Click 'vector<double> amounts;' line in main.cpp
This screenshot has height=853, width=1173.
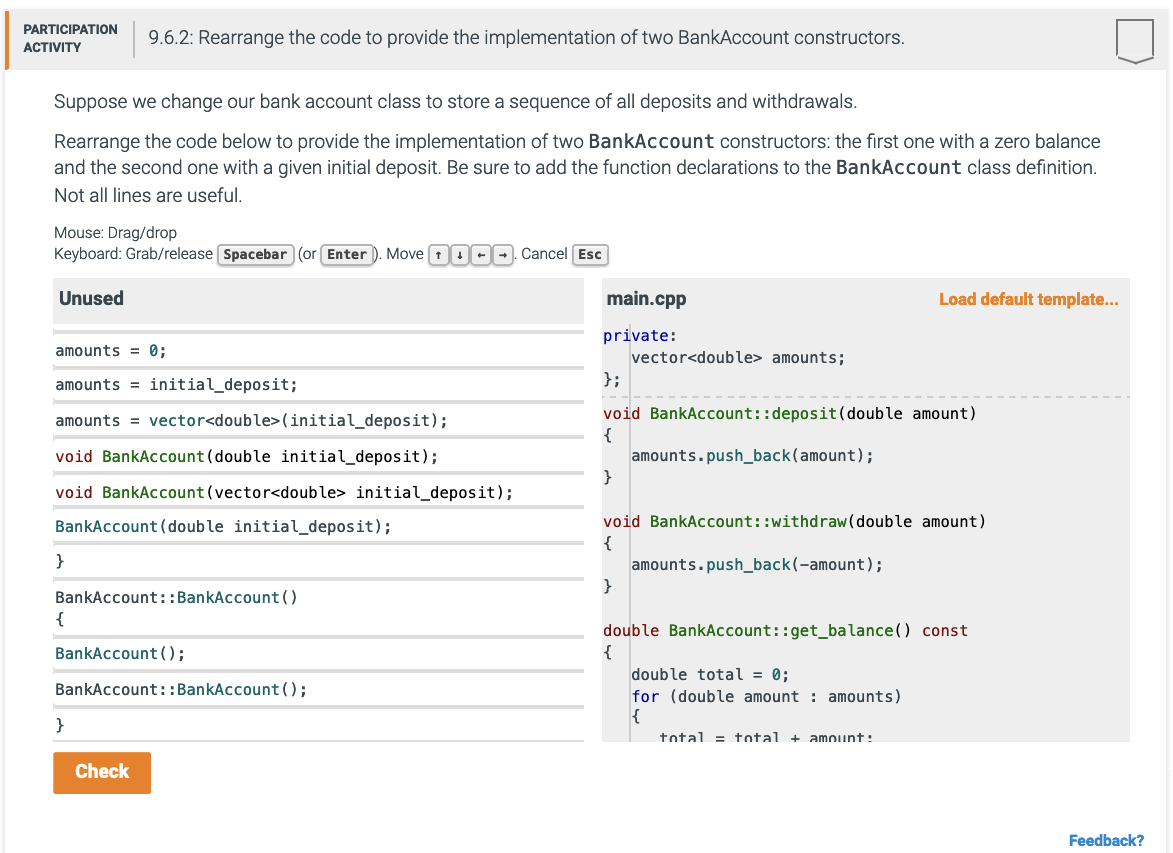738,358
